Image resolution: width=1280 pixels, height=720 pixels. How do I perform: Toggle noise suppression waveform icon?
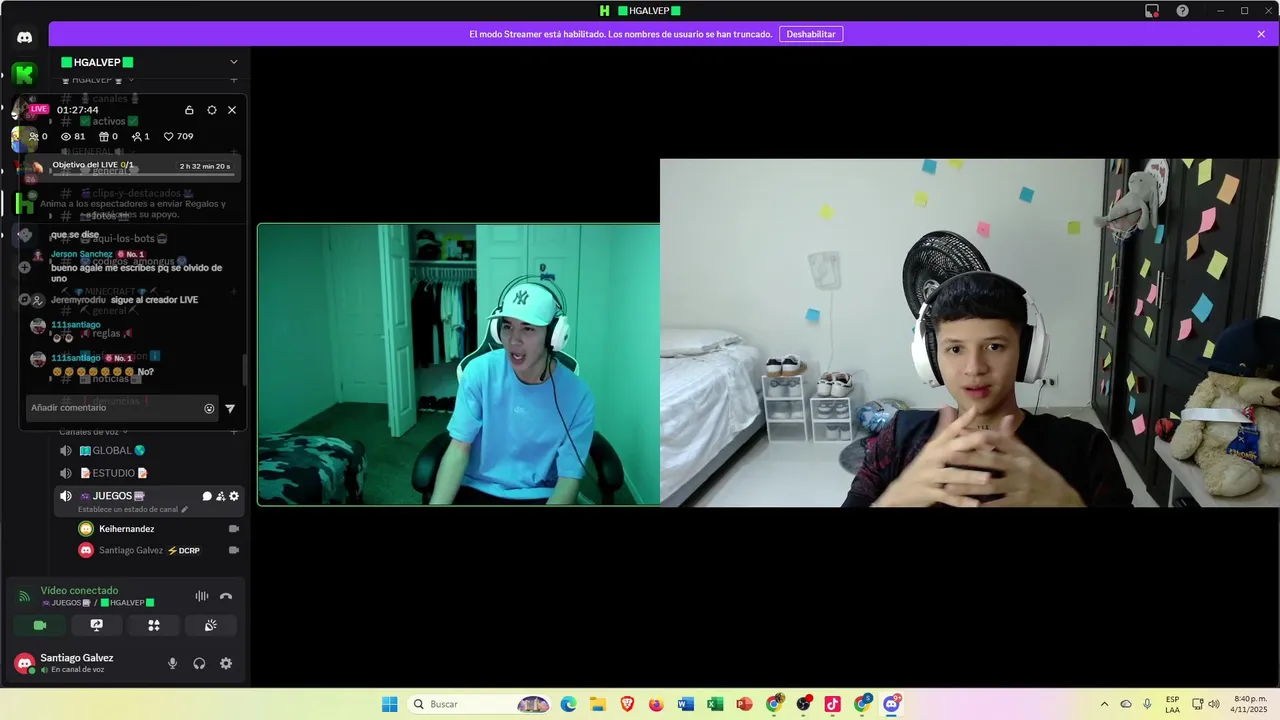coord(201,596)
